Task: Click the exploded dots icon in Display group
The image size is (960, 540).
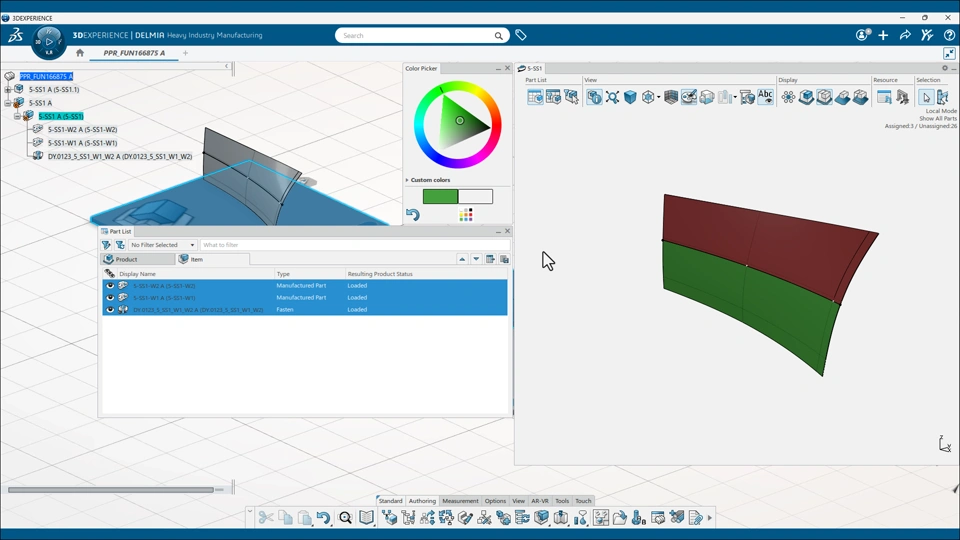Action: coord(788,97)
